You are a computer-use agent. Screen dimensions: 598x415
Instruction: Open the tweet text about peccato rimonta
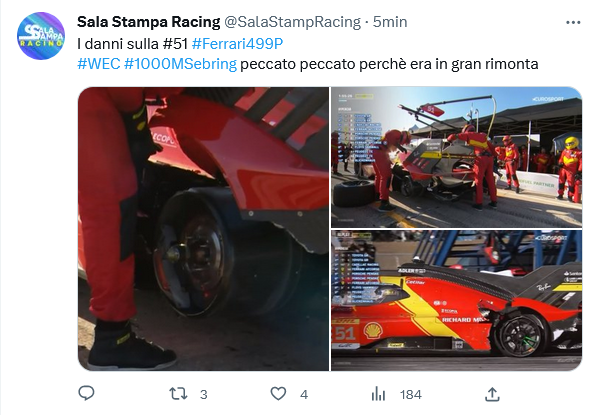coord(389,64)
